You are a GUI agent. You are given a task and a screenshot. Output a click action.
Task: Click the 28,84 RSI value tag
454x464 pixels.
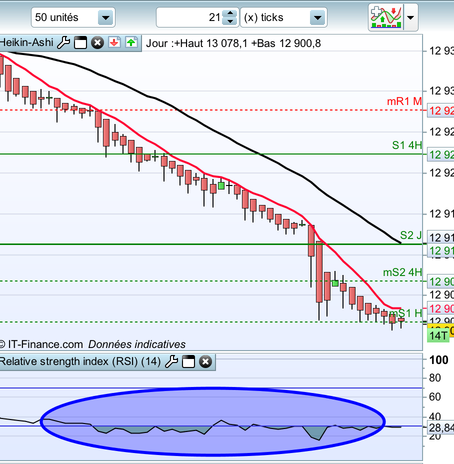pos(441,428)
